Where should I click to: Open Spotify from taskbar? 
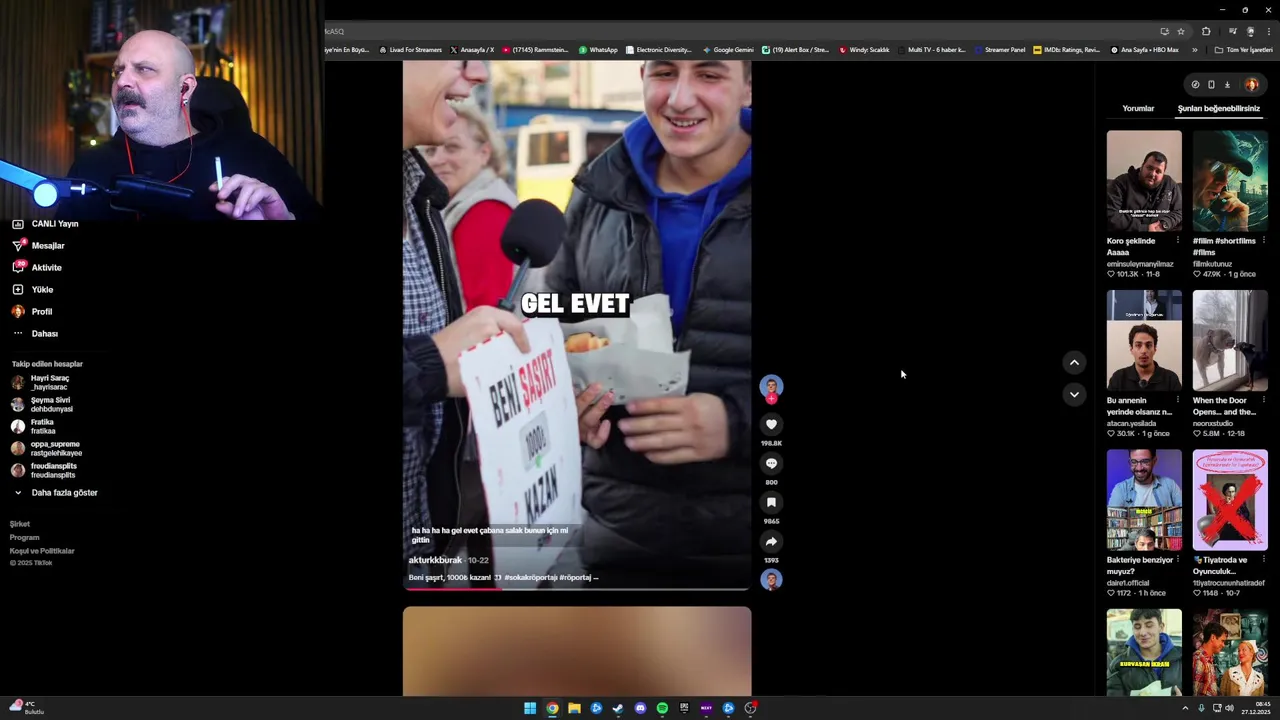click(662, 708)
